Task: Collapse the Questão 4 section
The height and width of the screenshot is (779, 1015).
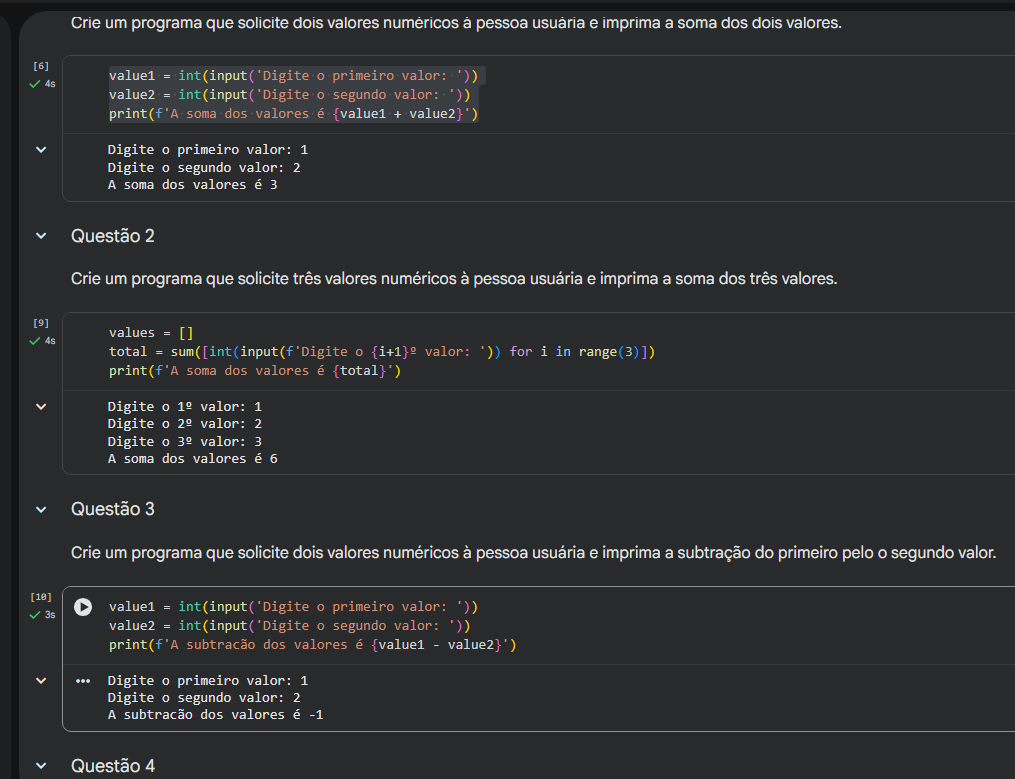Action: (x=41, y=765)
